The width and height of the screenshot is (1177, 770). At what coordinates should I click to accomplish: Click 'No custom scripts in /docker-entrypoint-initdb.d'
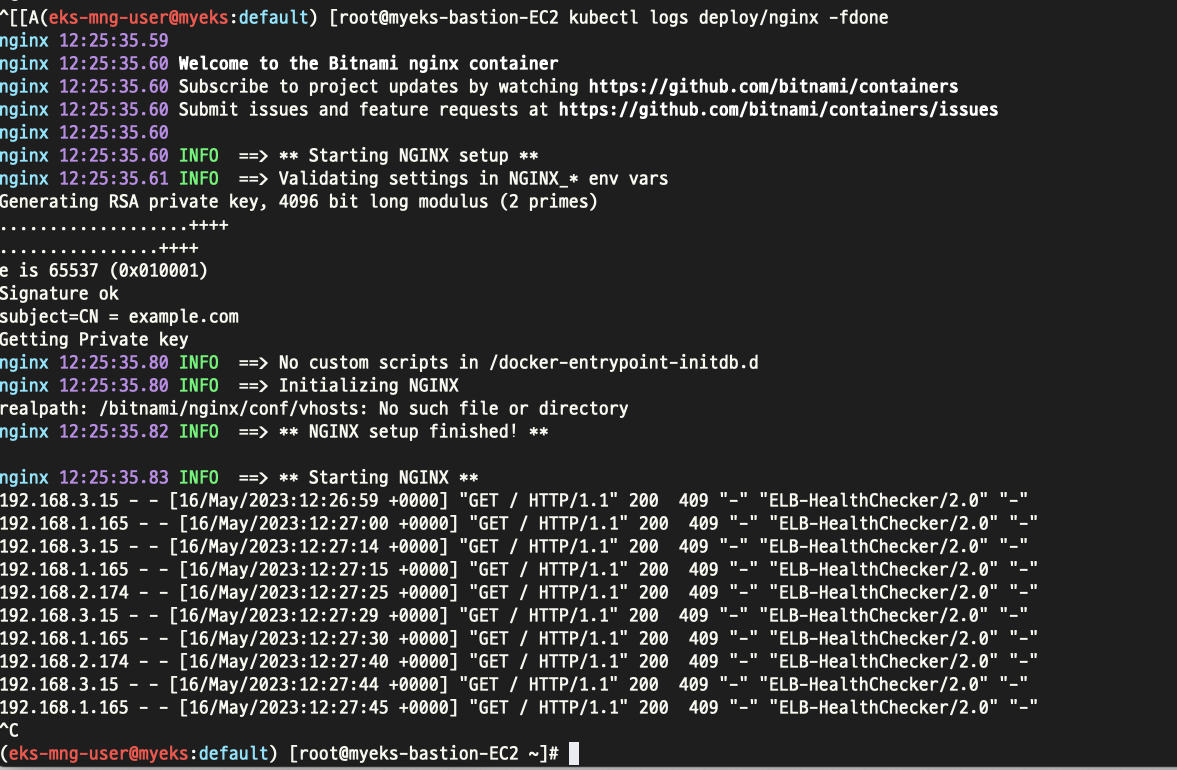click(x=518, y=363)
